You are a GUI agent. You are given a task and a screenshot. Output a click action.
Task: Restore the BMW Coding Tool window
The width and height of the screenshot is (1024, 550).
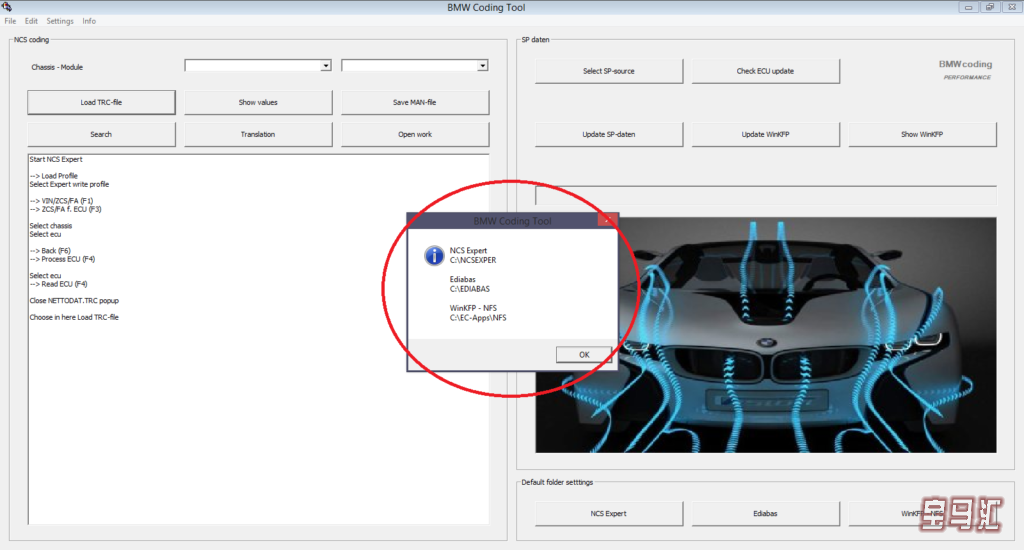pyautogui.click(x=990, y=7)
